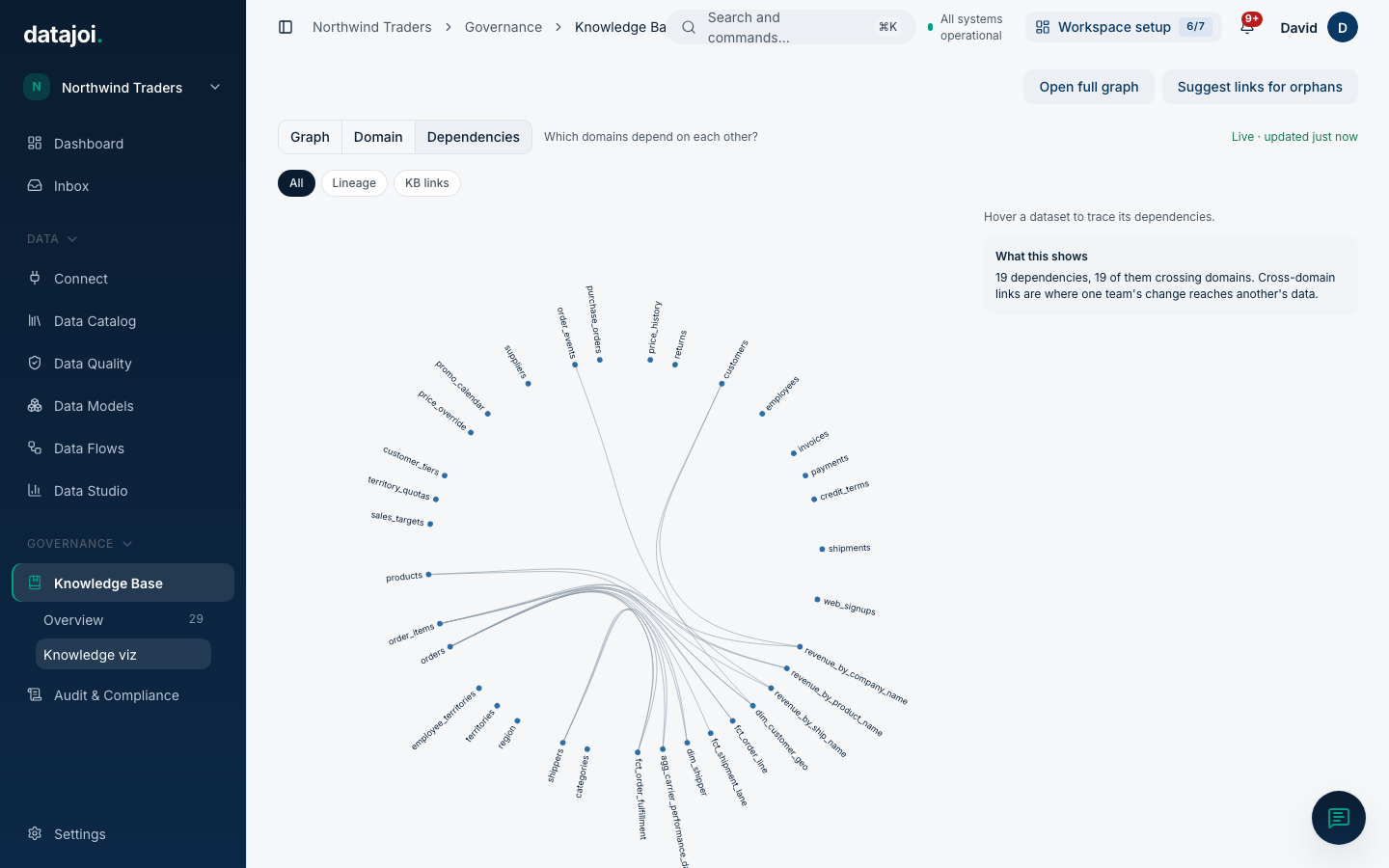The height and width of the screenshot is (868, 1389).
Task: Collapse the GOVERNANCE section
Action: (80, 543)
